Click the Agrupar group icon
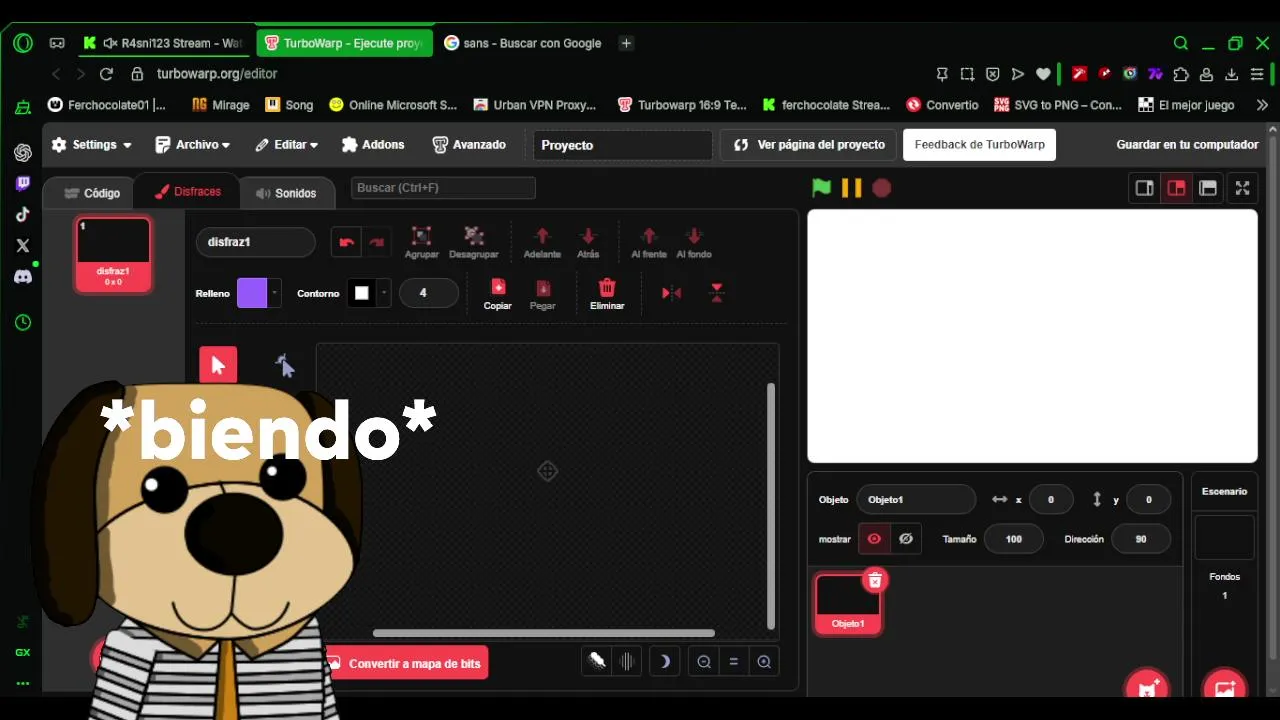Screen dimensions: 1280x720 tap(422, 236)
